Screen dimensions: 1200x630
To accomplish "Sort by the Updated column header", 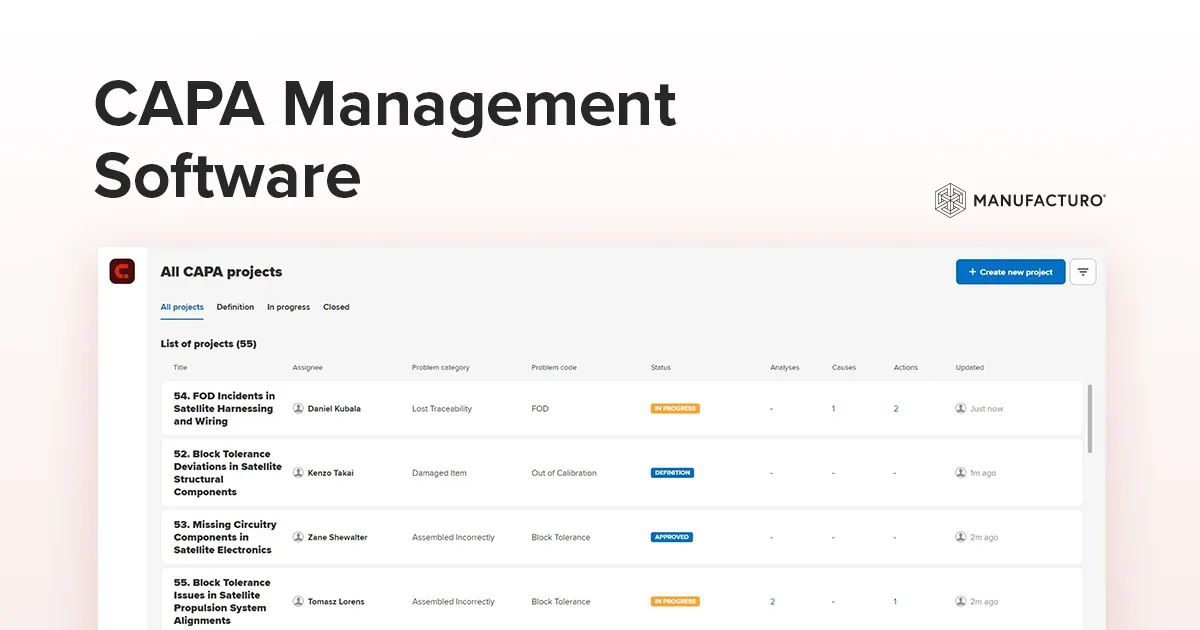I will [x=969, y=367].
